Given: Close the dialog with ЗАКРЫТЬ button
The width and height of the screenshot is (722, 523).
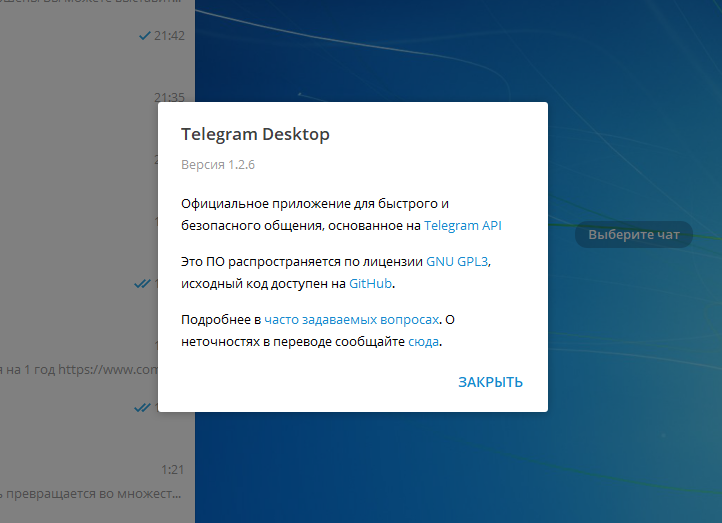Looking at the screenshot, I should tap(490, 382).
